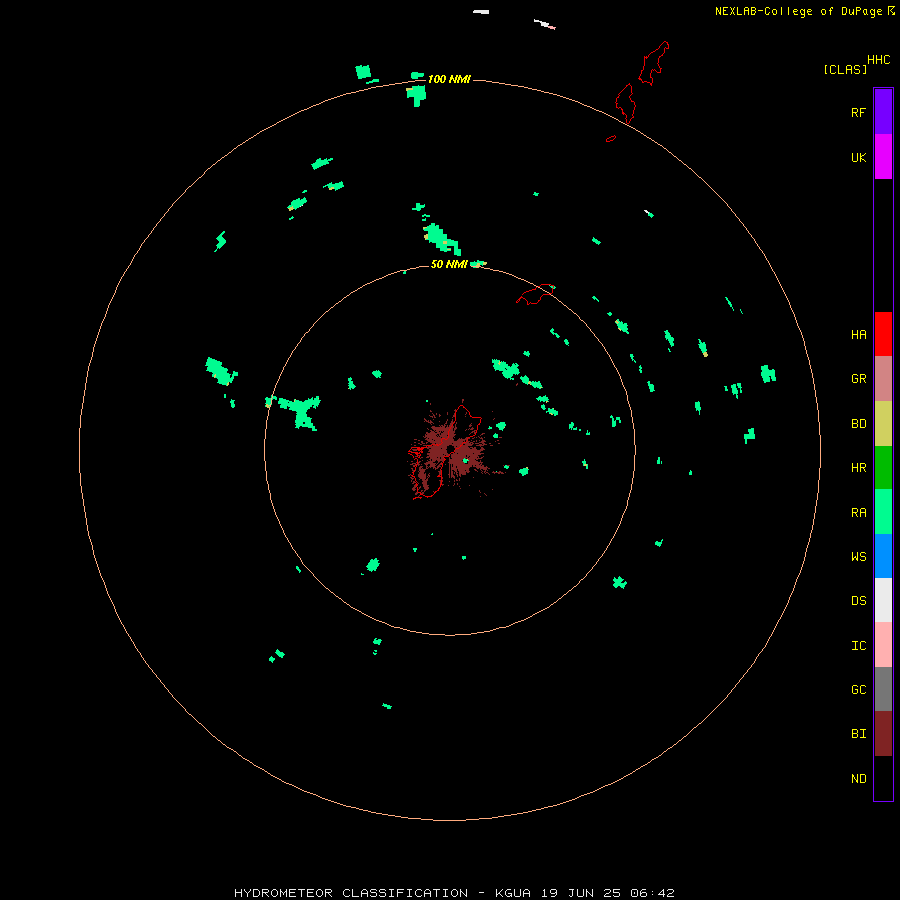Click the RA legend label
Screen dimensions: 900x900
[x=858, y=512]
